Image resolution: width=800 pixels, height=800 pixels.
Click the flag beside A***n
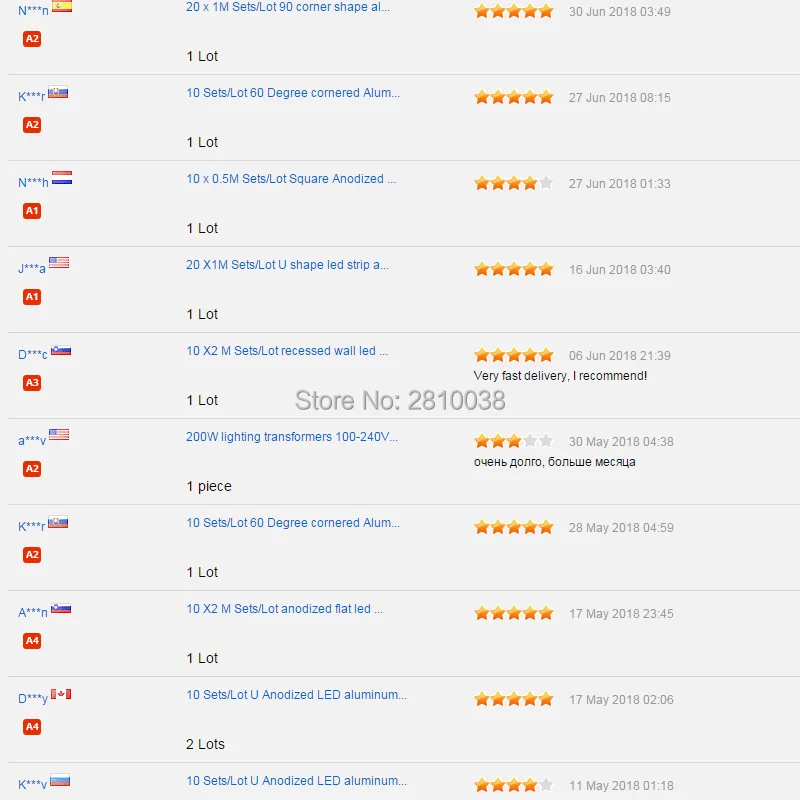click(x=61, y=608)
